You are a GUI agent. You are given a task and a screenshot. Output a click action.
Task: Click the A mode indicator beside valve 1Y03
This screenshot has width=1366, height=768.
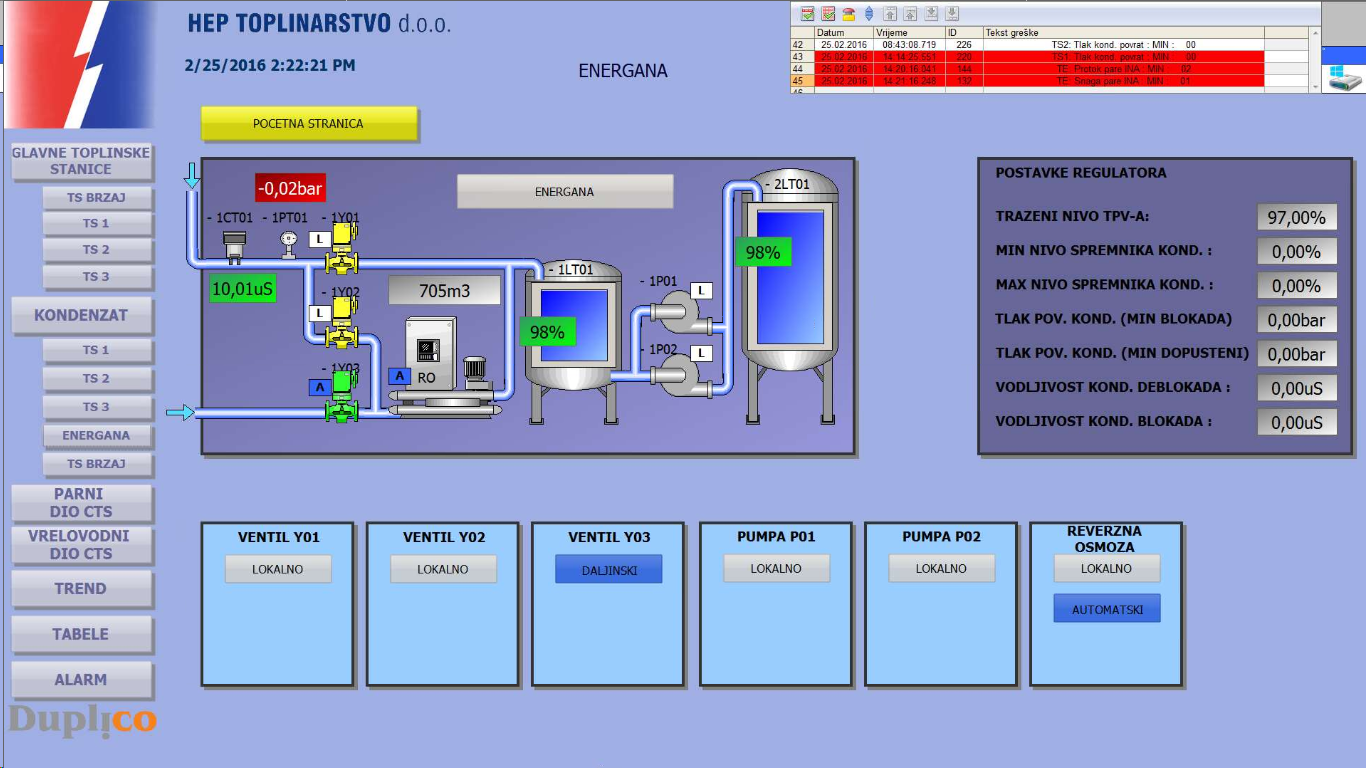pos(319,387)
